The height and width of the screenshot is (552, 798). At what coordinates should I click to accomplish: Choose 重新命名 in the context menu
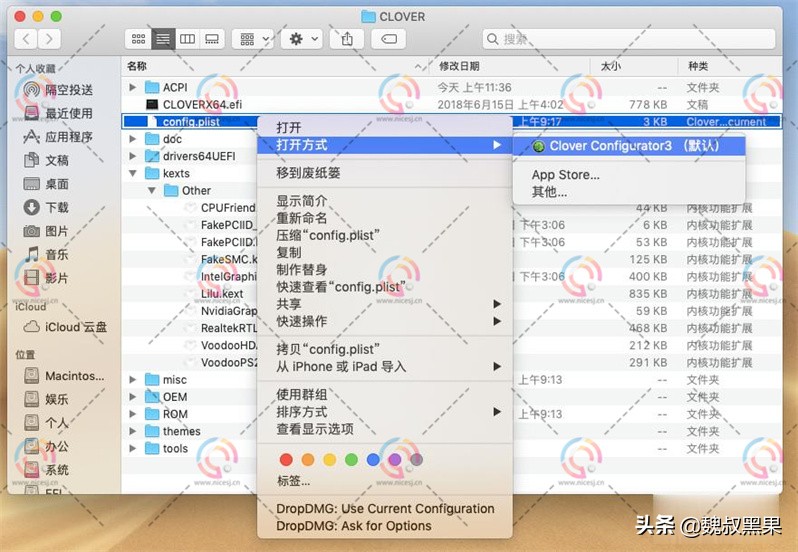tap(385, 218)
